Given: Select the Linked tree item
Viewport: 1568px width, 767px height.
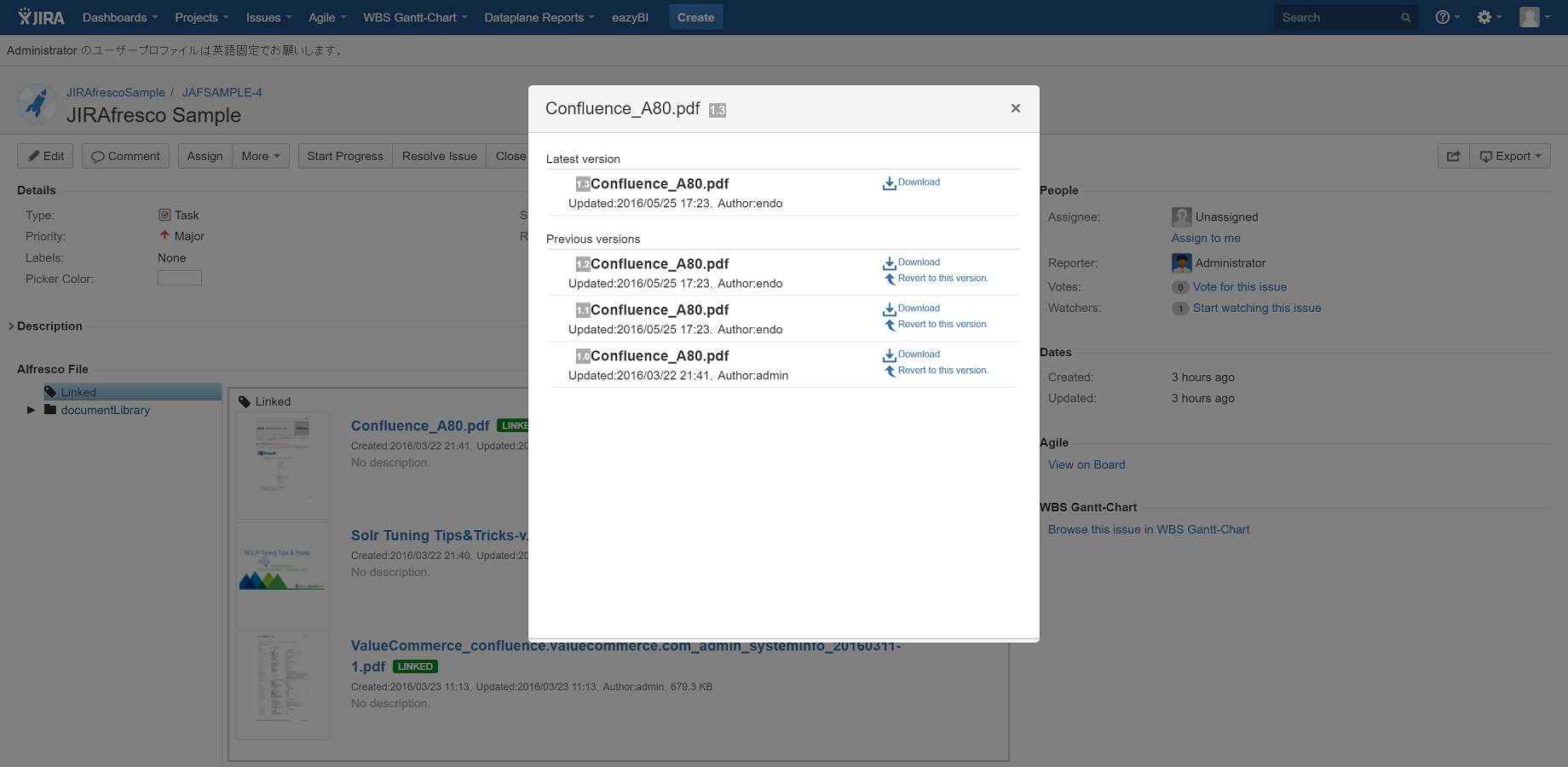Looking at the screenshot, I should coord(133,392).
